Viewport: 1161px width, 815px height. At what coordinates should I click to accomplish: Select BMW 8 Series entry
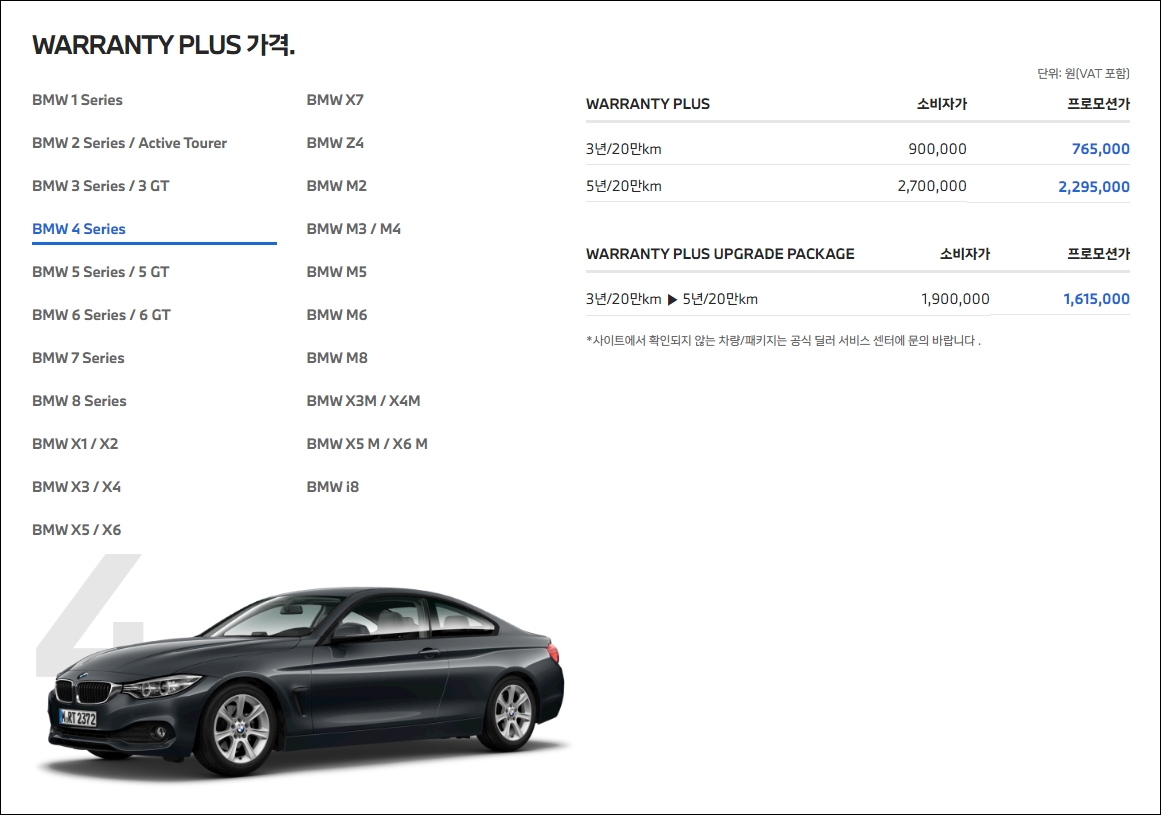coord(79,400)
